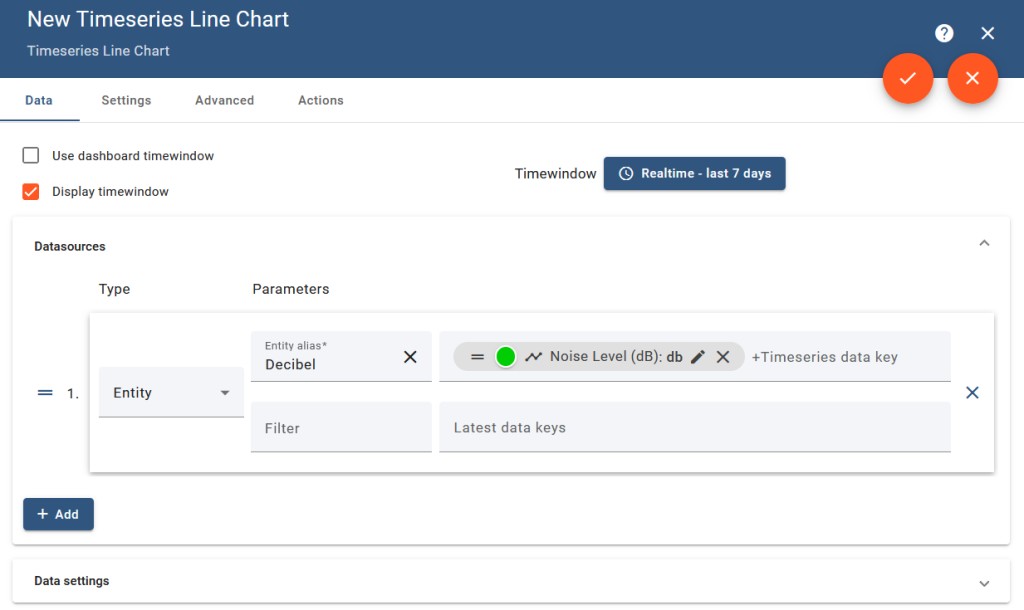Expand the Data settings section

(x=984, y=583)
